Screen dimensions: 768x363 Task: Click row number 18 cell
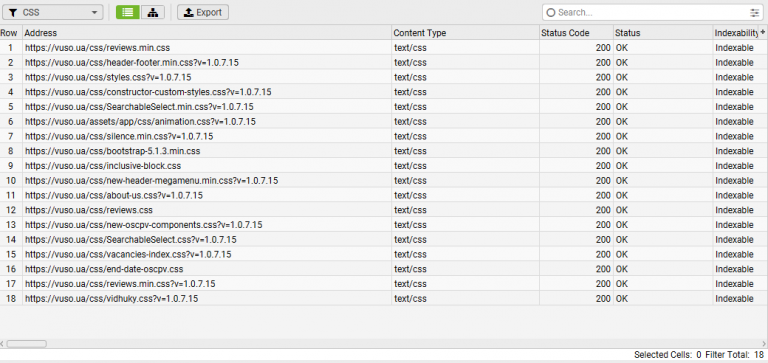[11, 298]
